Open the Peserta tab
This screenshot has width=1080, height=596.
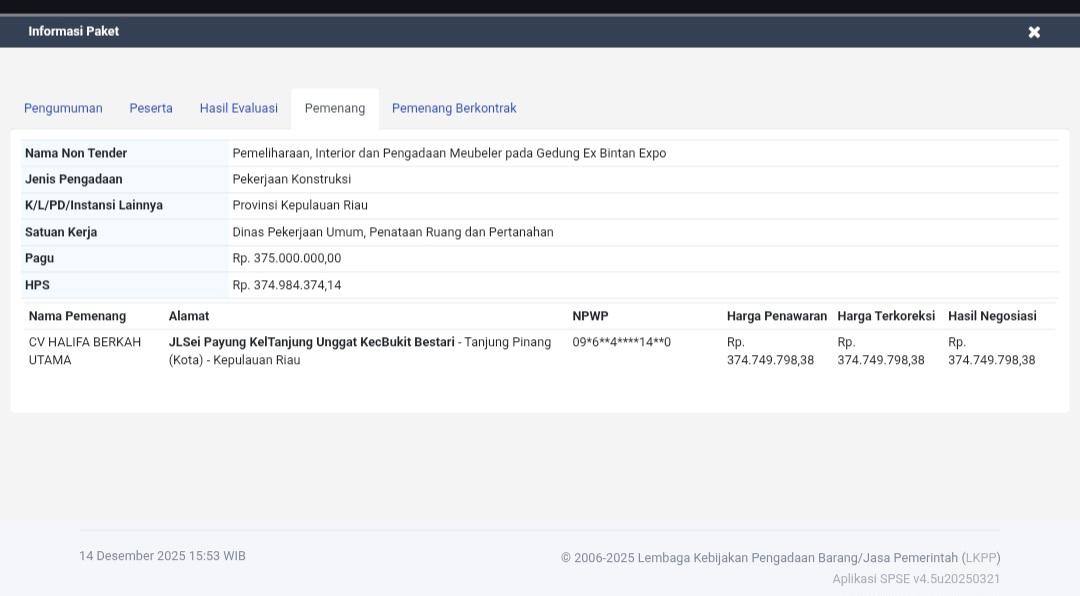151,108
